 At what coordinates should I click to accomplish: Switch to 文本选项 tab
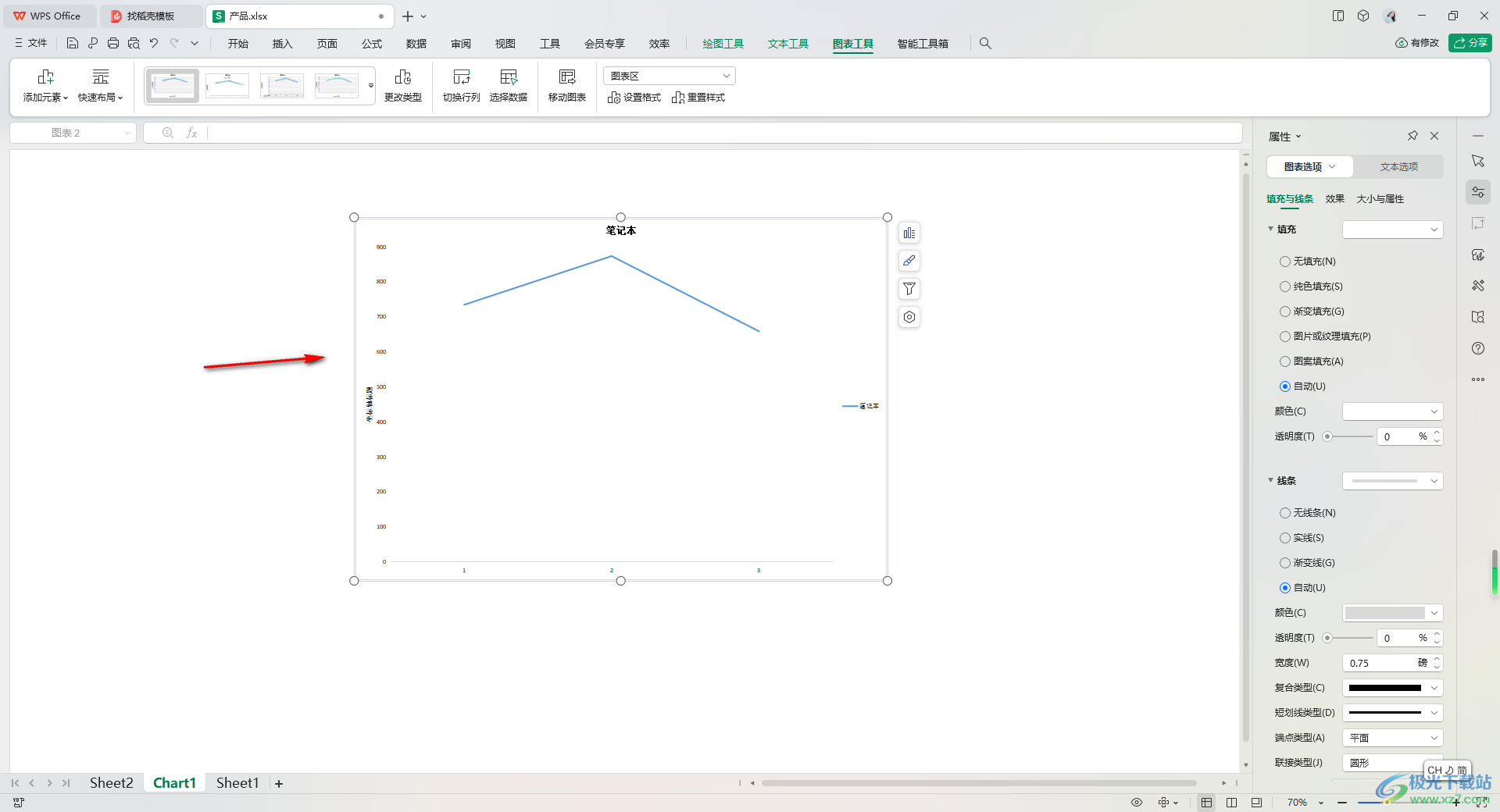coord(1398,166)
